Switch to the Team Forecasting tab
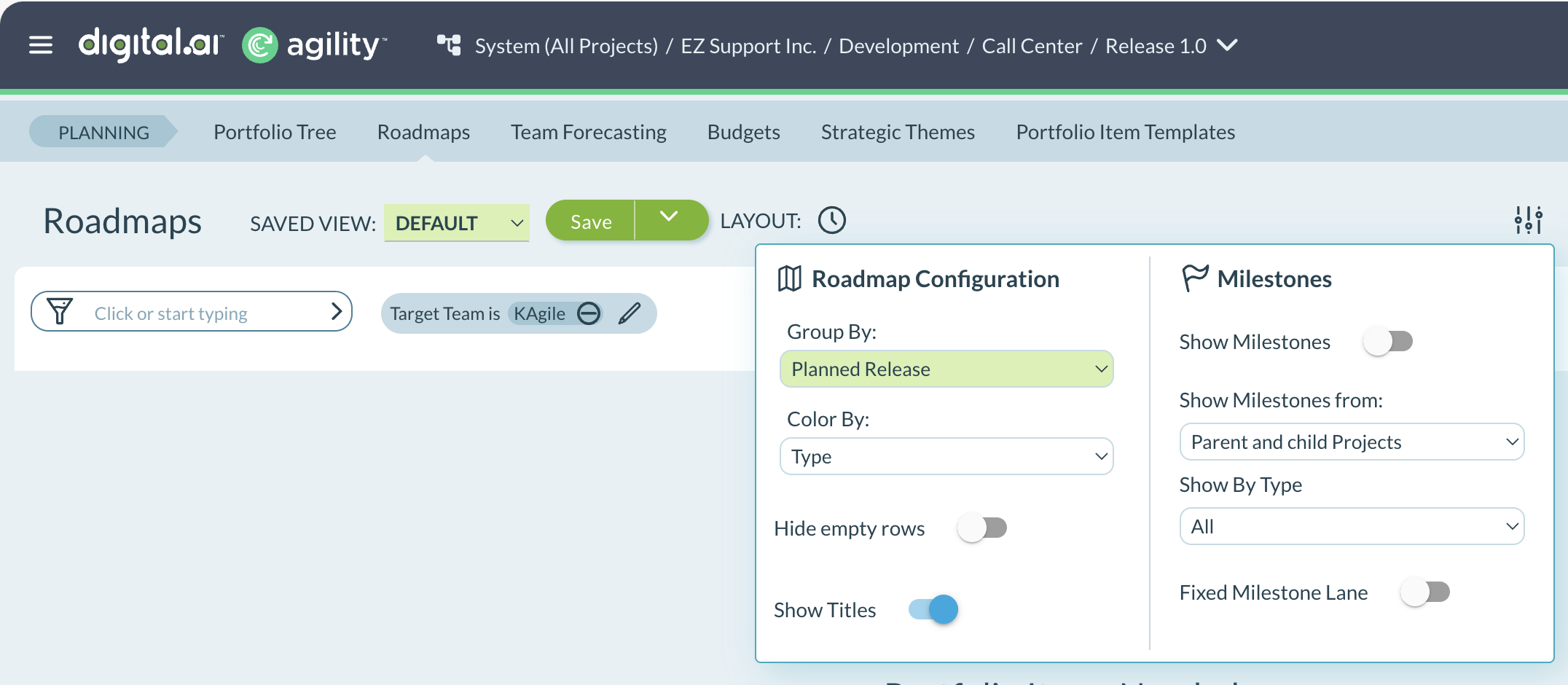 click(589, 132)
